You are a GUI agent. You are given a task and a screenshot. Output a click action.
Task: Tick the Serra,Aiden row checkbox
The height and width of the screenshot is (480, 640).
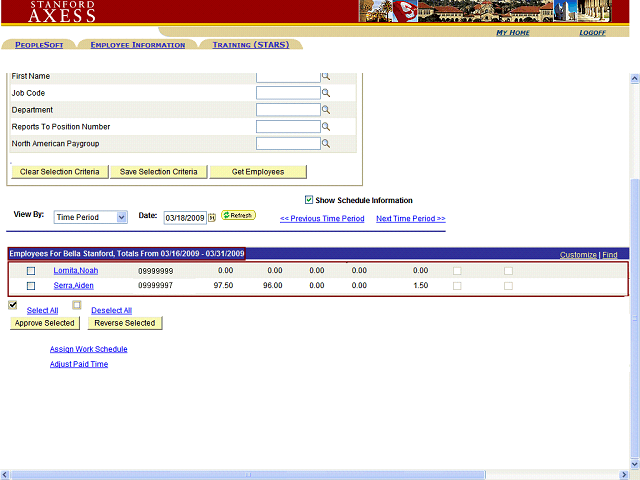[31, 286]
